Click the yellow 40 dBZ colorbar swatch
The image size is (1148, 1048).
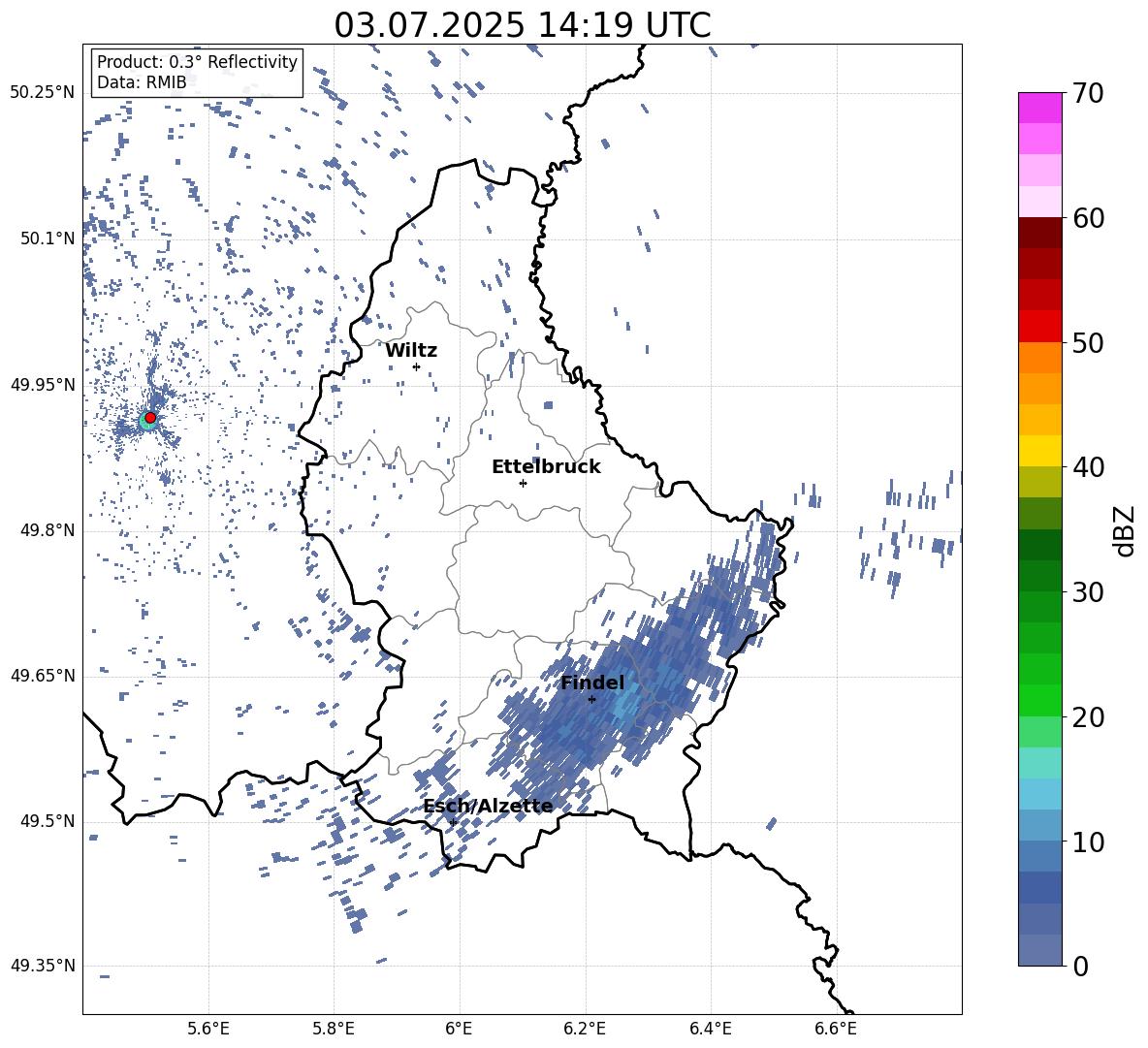1039,451
